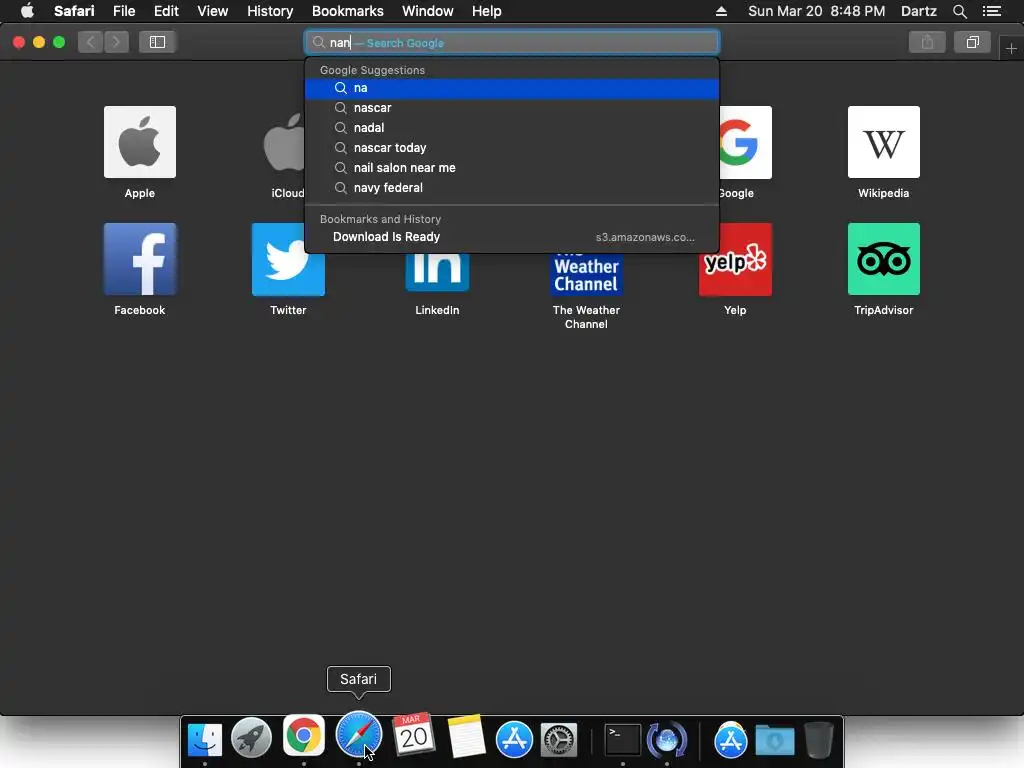Select the 'navy federal' suggestion
Viewport: 1024px width, 768px height.
pyautogui.click(x=512, y=188)
